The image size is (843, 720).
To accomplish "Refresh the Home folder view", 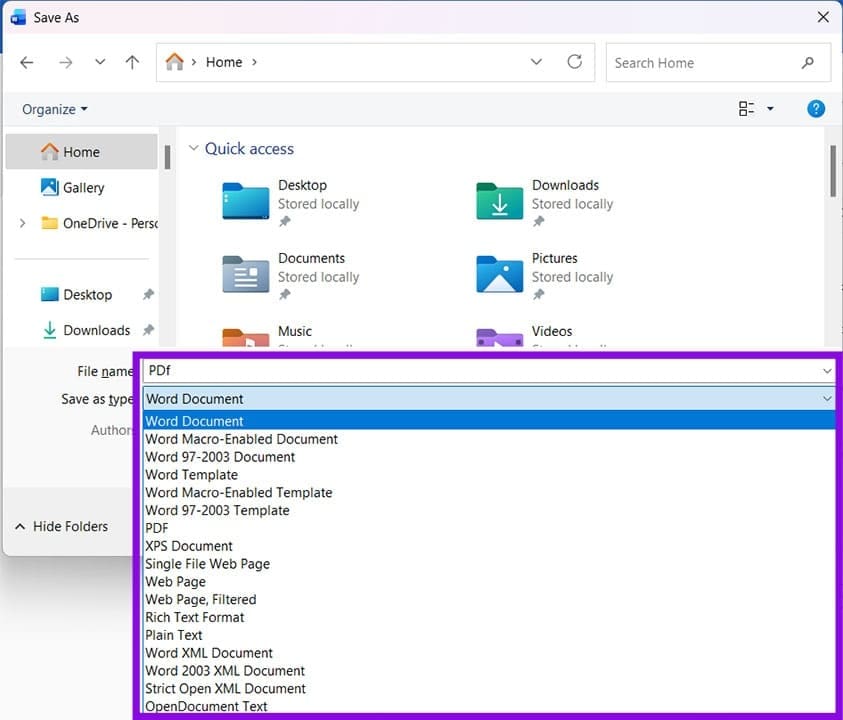I will pos(575,62).
